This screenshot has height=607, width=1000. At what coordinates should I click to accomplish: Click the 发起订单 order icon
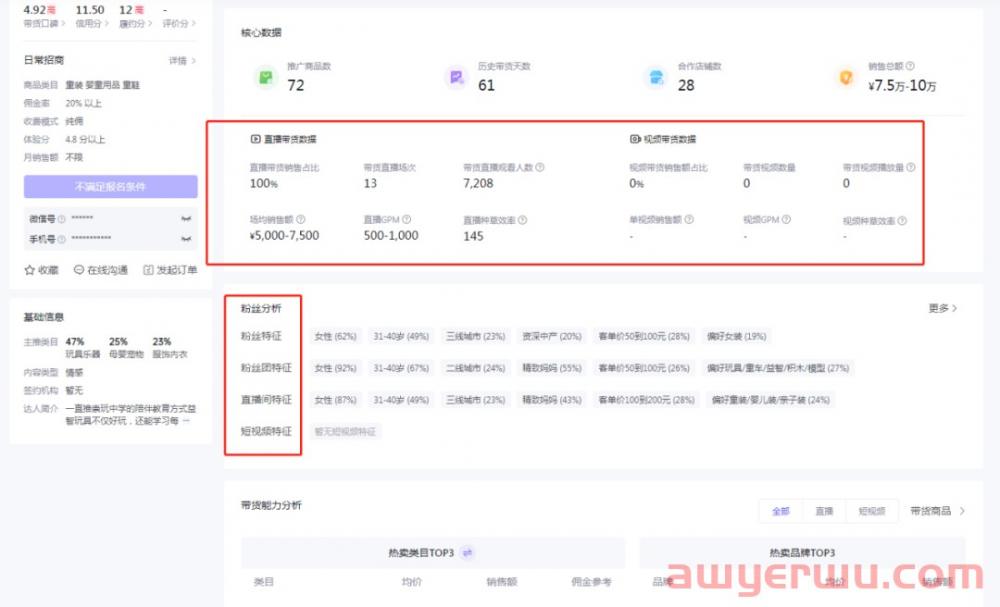(148, 270)
